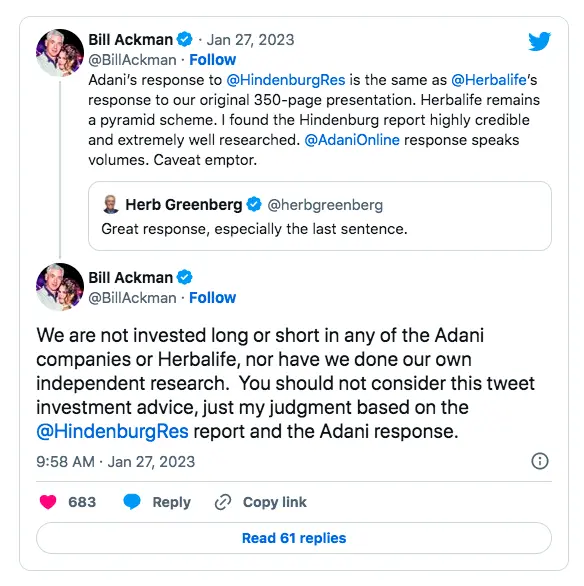Open the tweet info circle icon
The height and width of the screenshot is (586, 584).
[x=540, y=461]
